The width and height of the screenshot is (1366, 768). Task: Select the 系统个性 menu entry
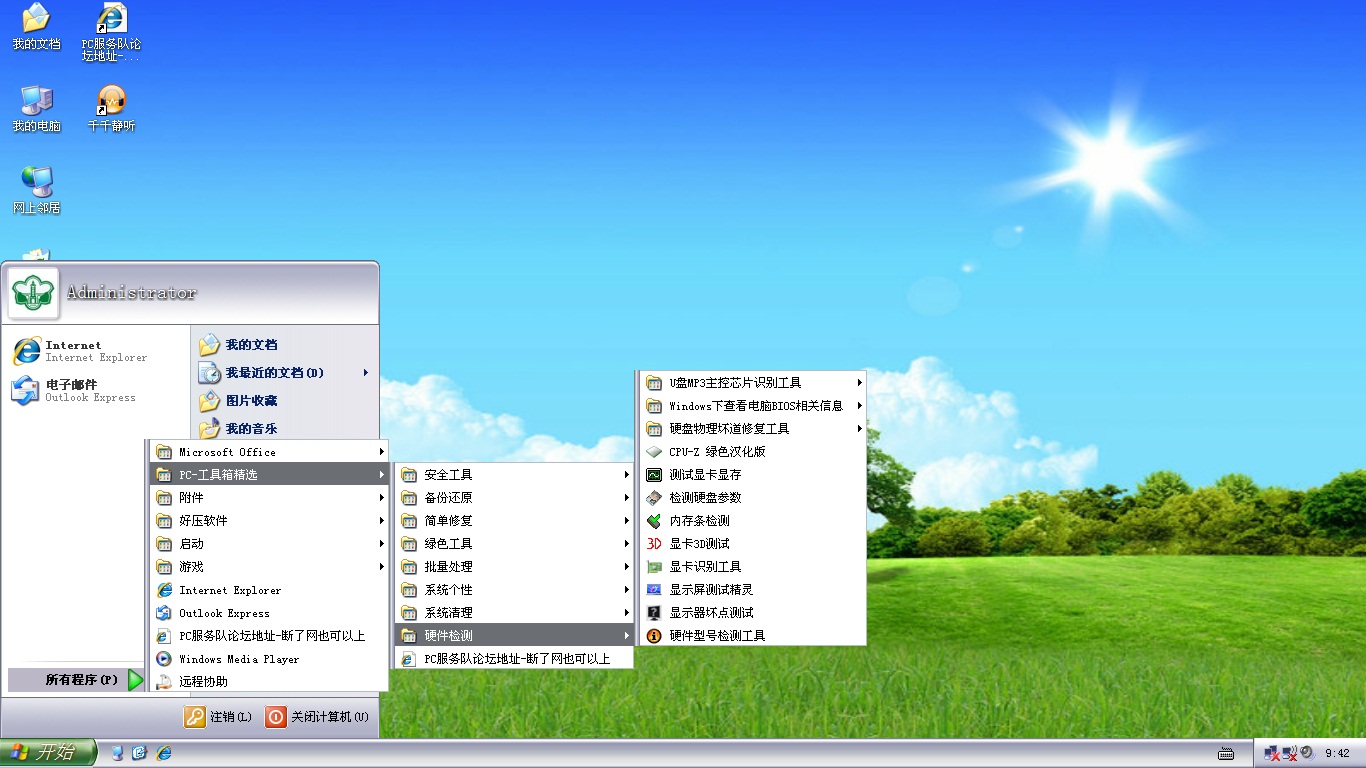click(514, 590)
